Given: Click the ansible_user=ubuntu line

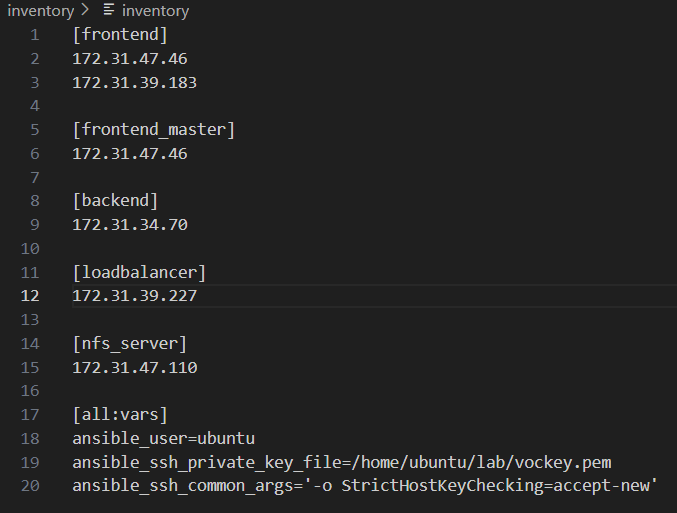Looking at the screenshot, I should point(163,439).
